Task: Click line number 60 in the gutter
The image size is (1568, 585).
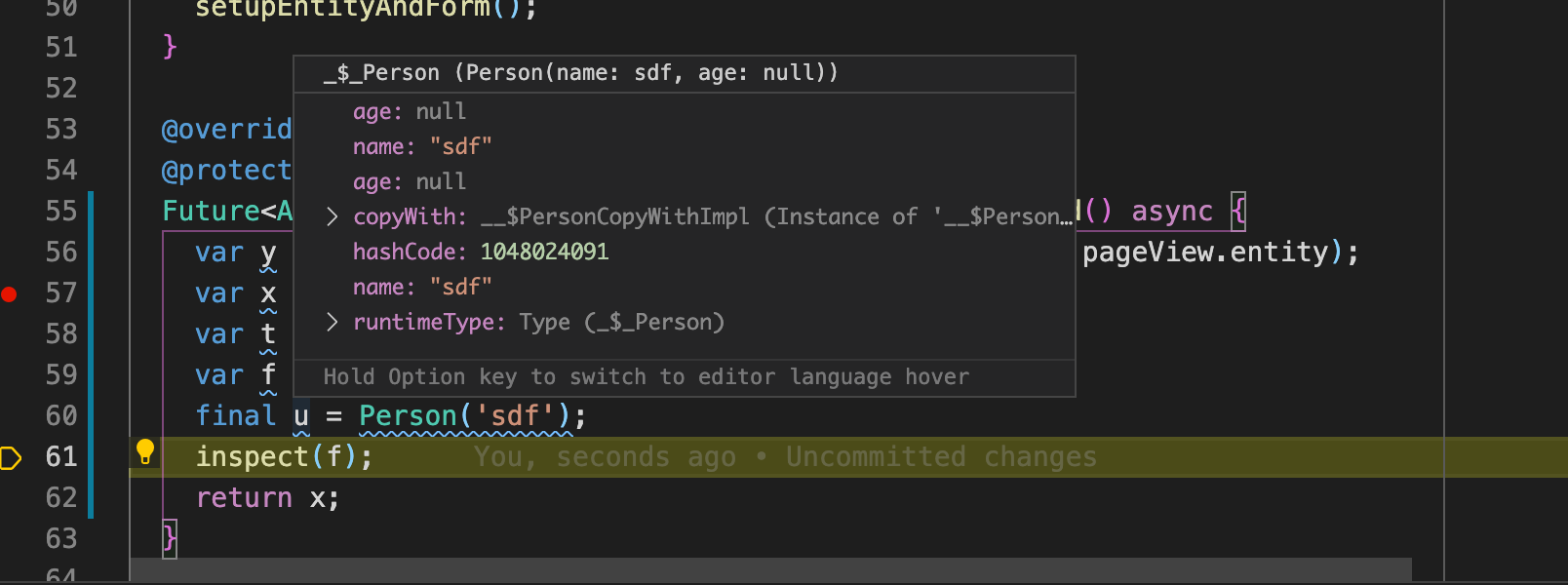Action: tap(61, 416)
